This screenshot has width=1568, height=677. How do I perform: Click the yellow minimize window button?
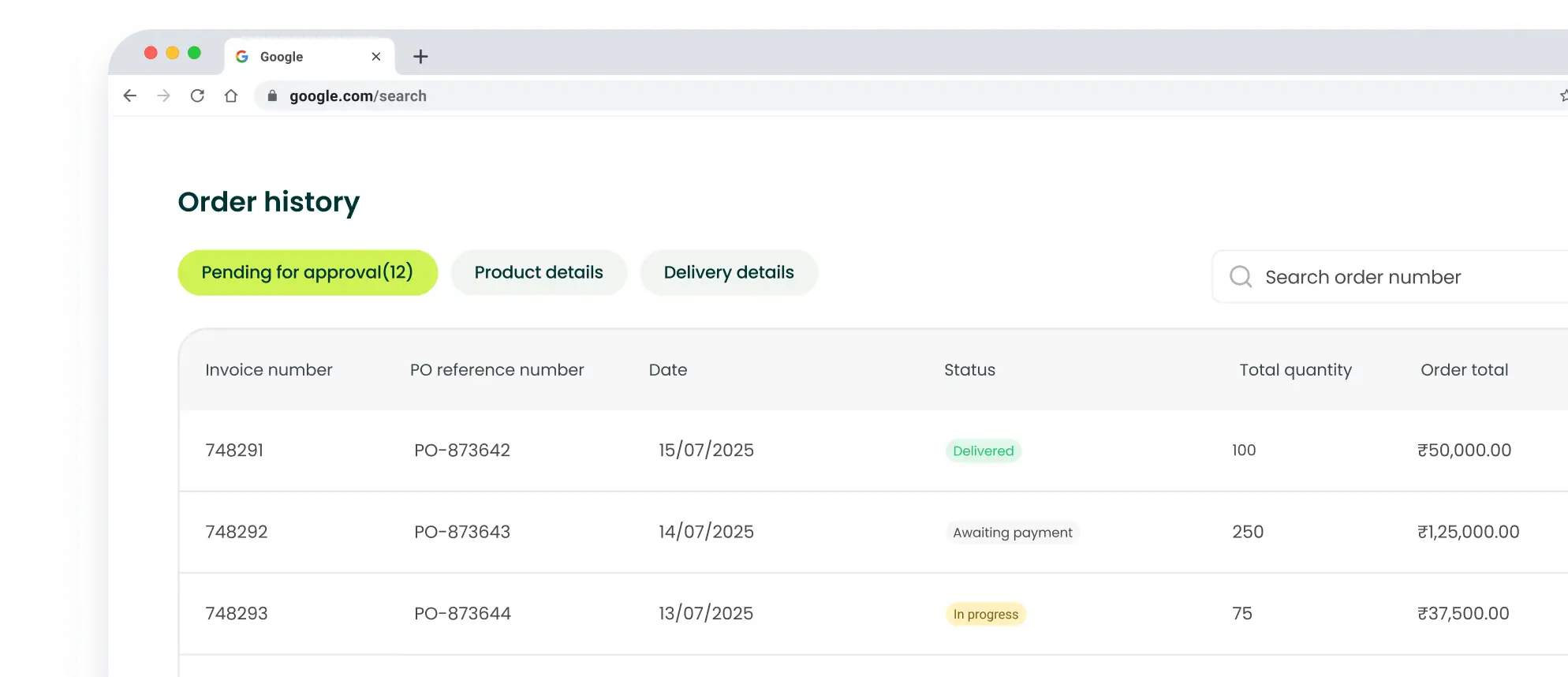point(173,53)
